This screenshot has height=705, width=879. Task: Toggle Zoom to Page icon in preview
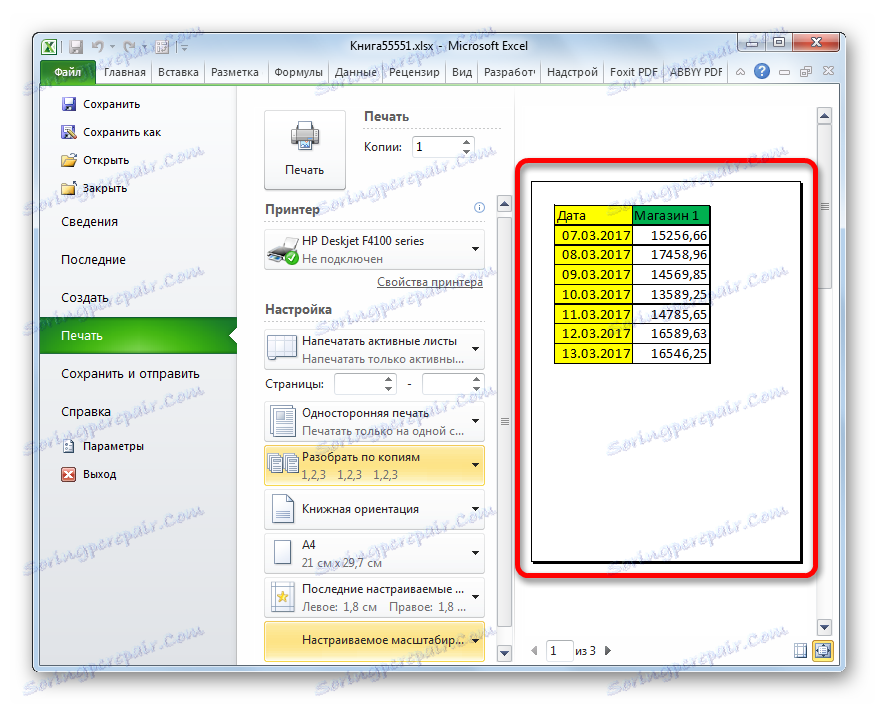coord(822,650)
